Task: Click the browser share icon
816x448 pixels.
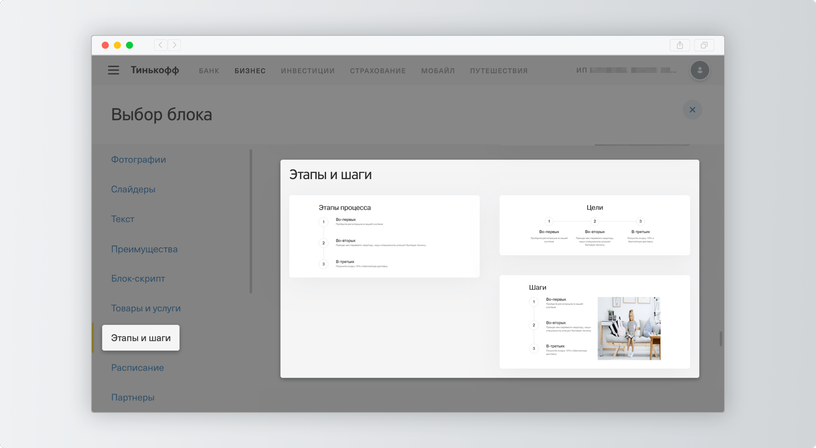Action: (x=680, y=45)
